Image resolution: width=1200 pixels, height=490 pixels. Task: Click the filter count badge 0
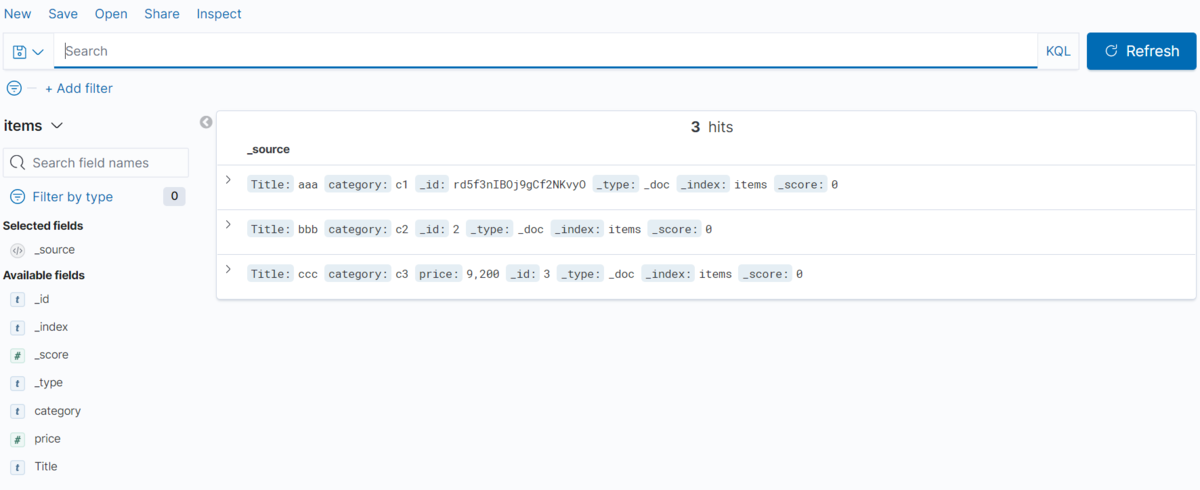pos(174,197)
